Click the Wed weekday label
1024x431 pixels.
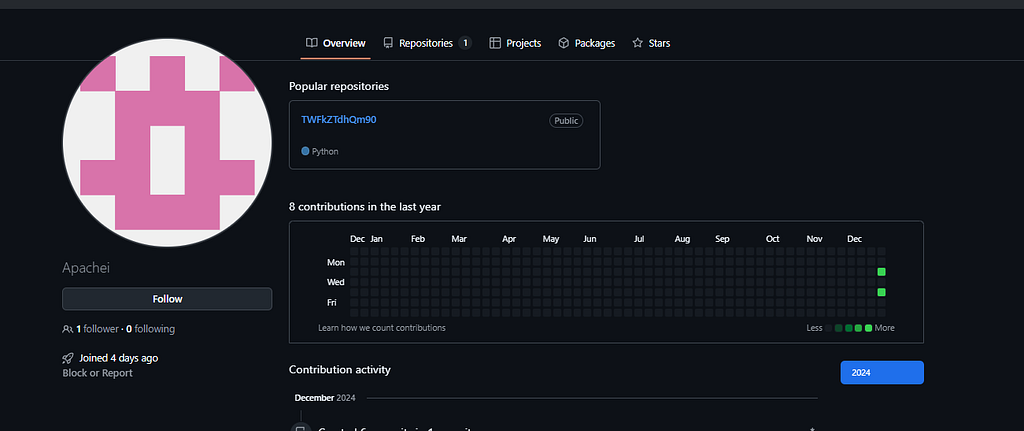336,282
